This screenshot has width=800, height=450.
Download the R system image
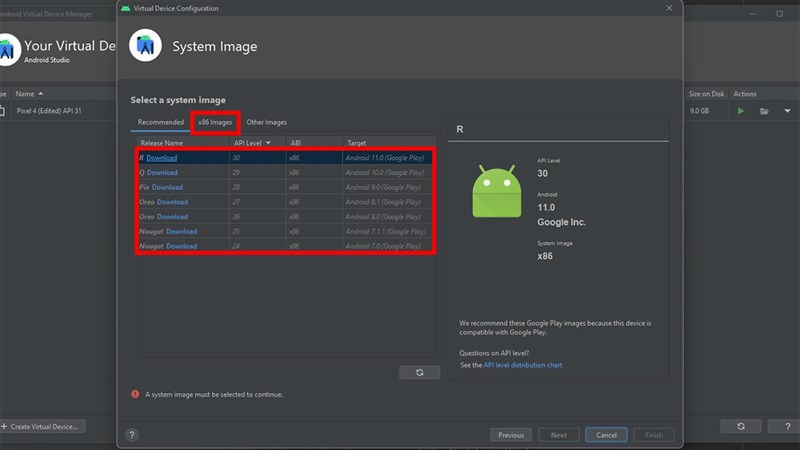162,158
